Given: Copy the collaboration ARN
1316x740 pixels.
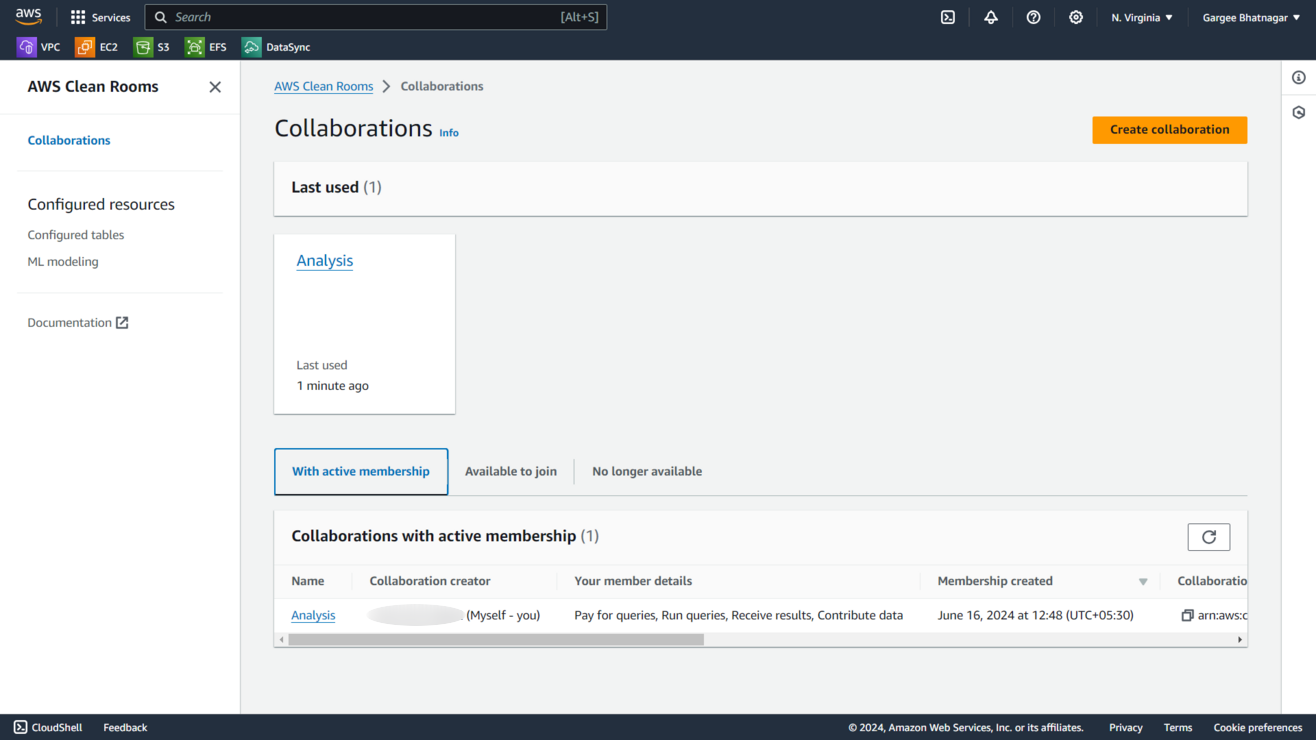Looking at the screenshot, I should pos(1187,616).
